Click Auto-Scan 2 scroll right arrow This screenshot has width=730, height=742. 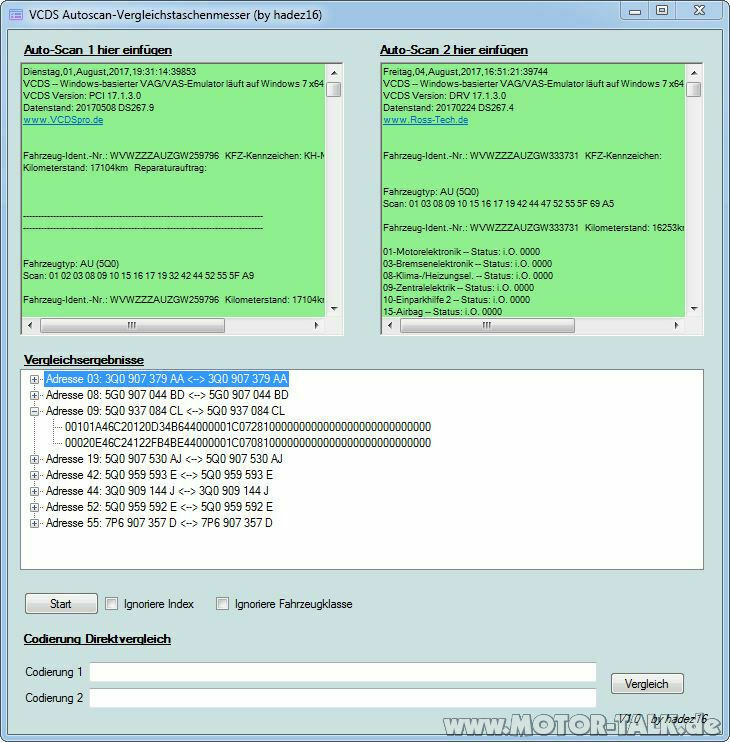pos(676,325)
